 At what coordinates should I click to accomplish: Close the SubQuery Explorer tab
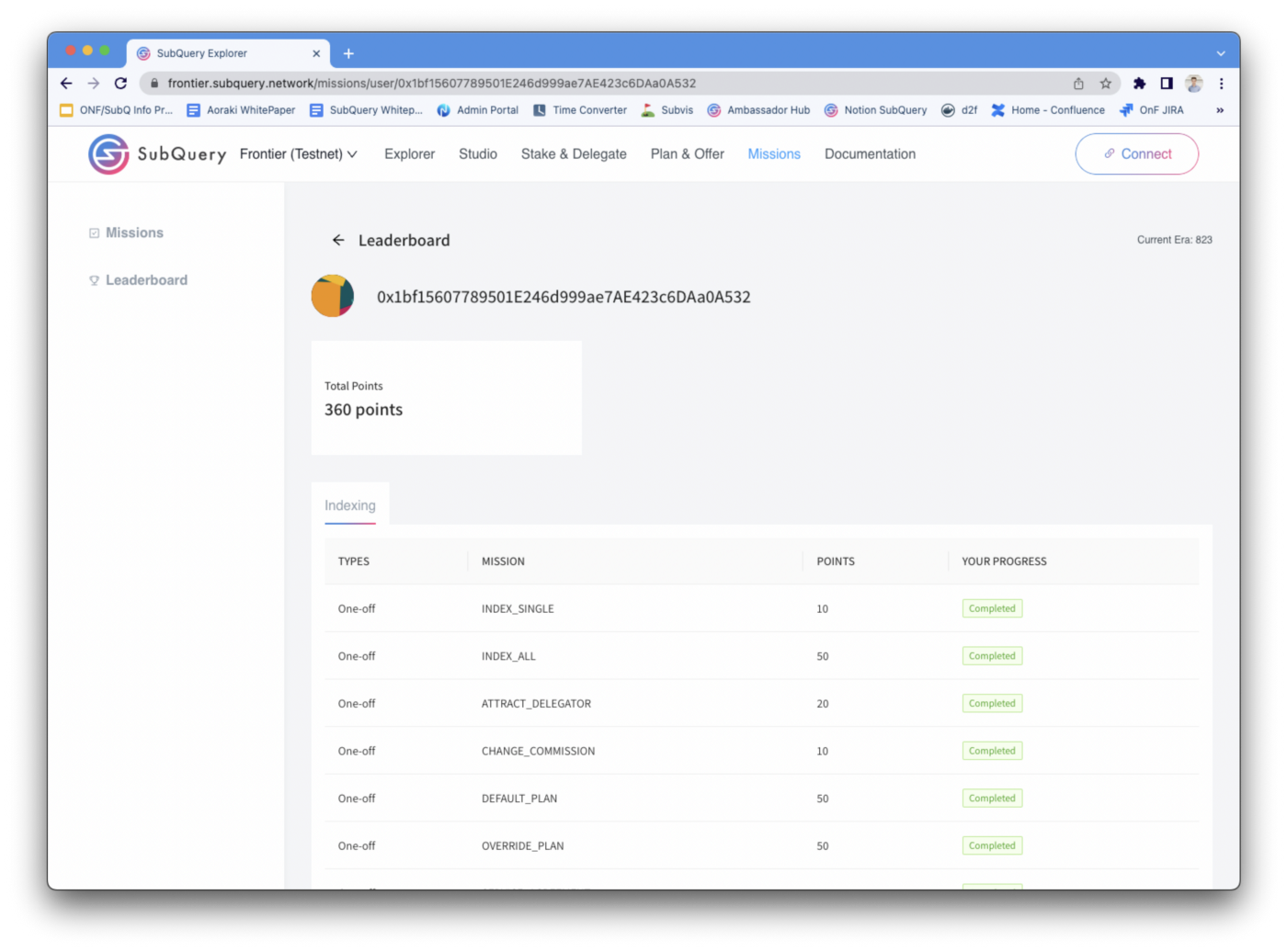coord(316,53)
